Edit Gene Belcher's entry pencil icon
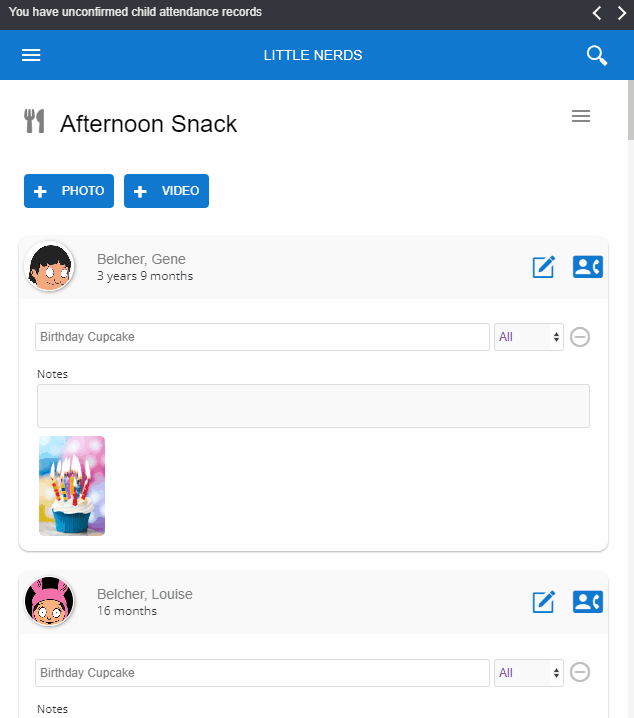This screenshot has width=634, height=718. [x=544, y=267]
